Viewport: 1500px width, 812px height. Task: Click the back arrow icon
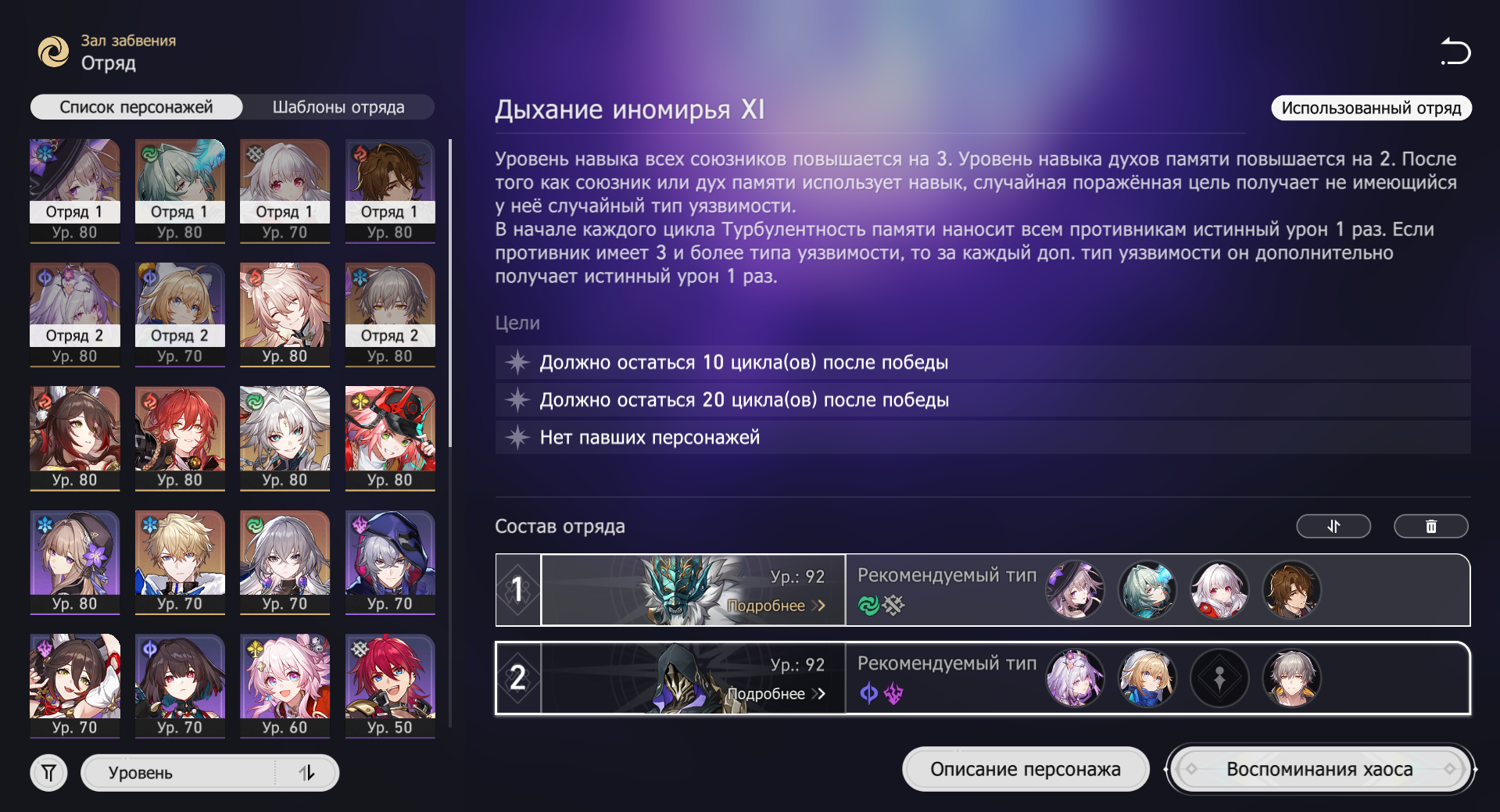tap(1455, 52)
